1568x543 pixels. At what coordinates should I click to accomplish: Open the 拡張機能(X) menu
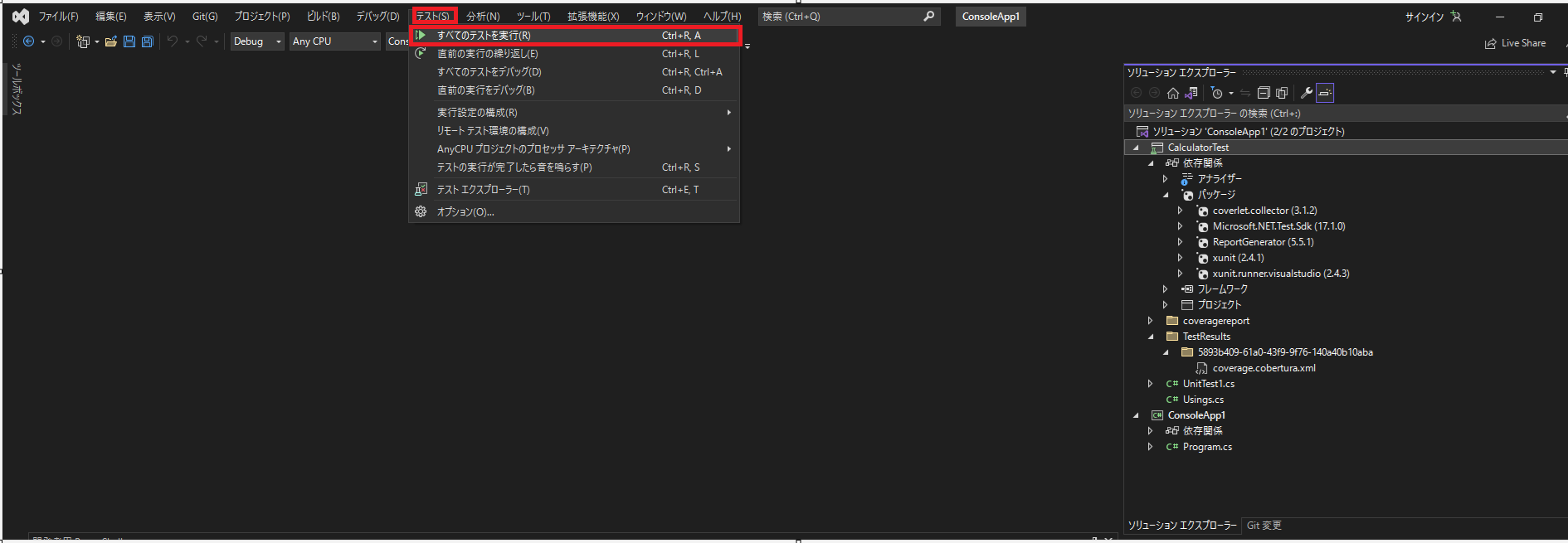[x=593, y=17]
